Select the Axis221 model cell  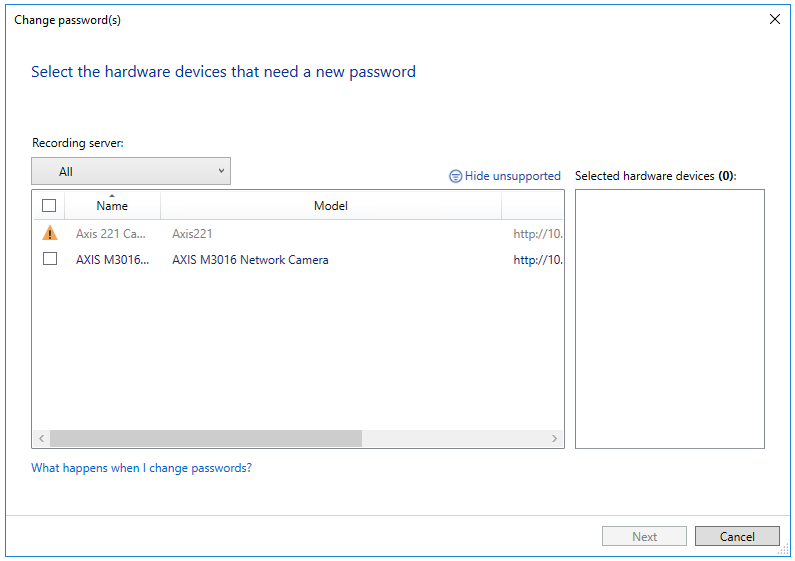(x=192, y=234)
